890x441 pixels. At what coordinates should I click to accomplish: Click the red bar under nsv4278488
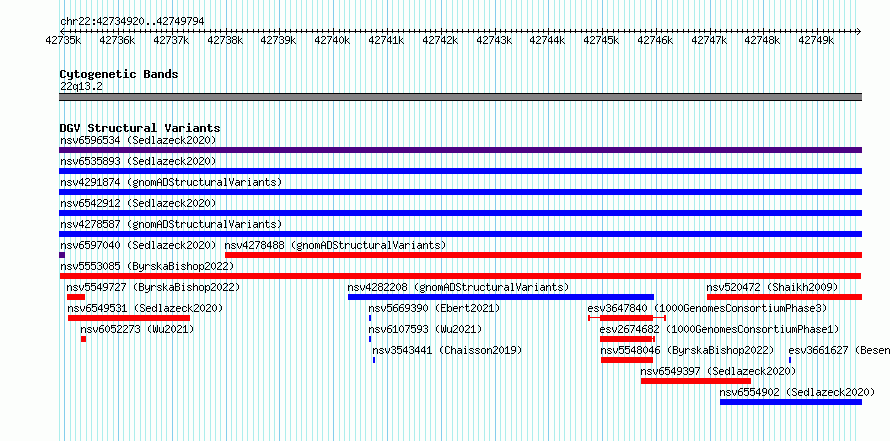(543, 255)
